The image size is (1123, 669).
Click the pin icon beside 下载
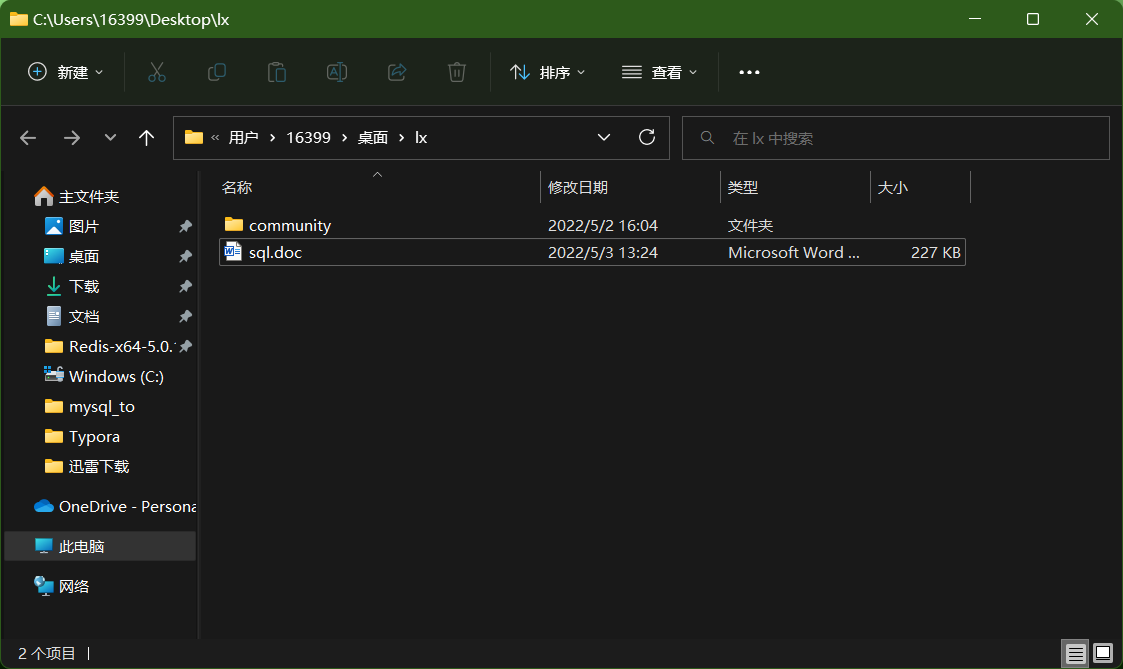click(185, 287)
